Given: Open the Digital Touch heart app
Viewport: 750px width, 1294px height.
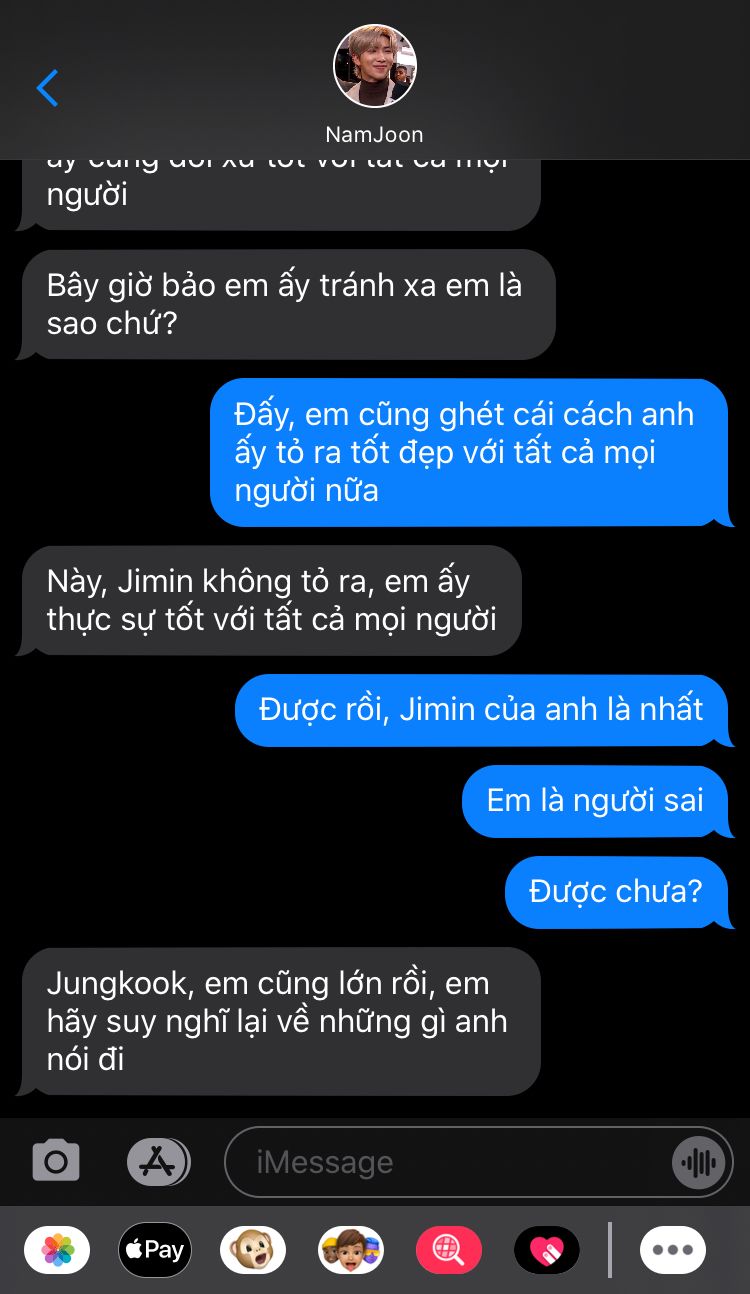Looking at the screenshot, I should coord(547,1250).
